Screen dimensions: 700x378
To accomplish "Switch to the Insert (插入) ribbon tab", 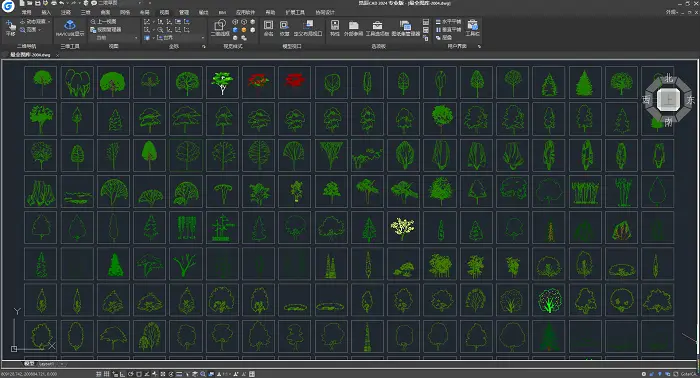I will 46,12.
